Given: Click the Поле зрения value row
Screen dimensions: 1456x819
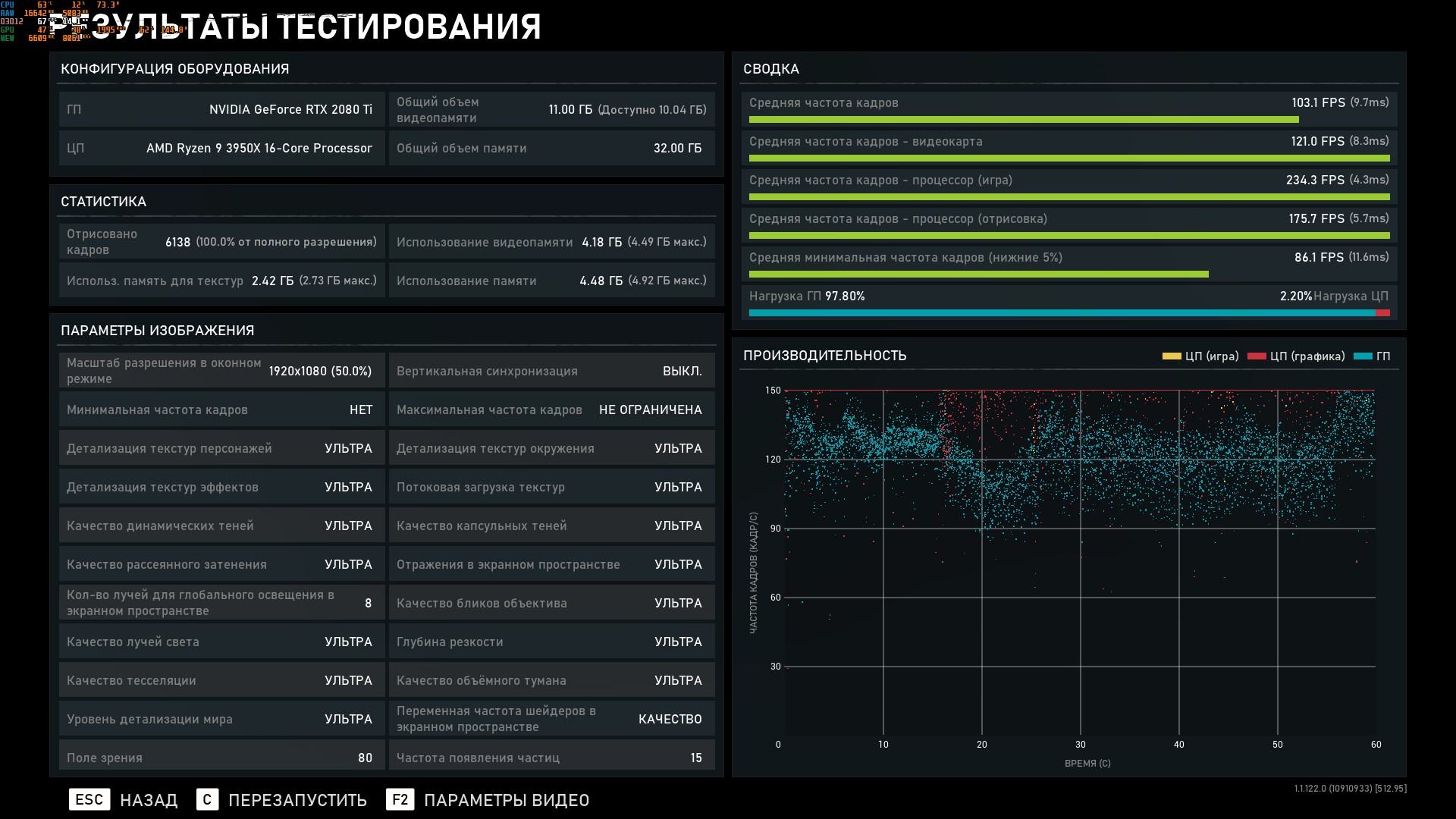Looking at the screenshot, I should coord(221,757).
